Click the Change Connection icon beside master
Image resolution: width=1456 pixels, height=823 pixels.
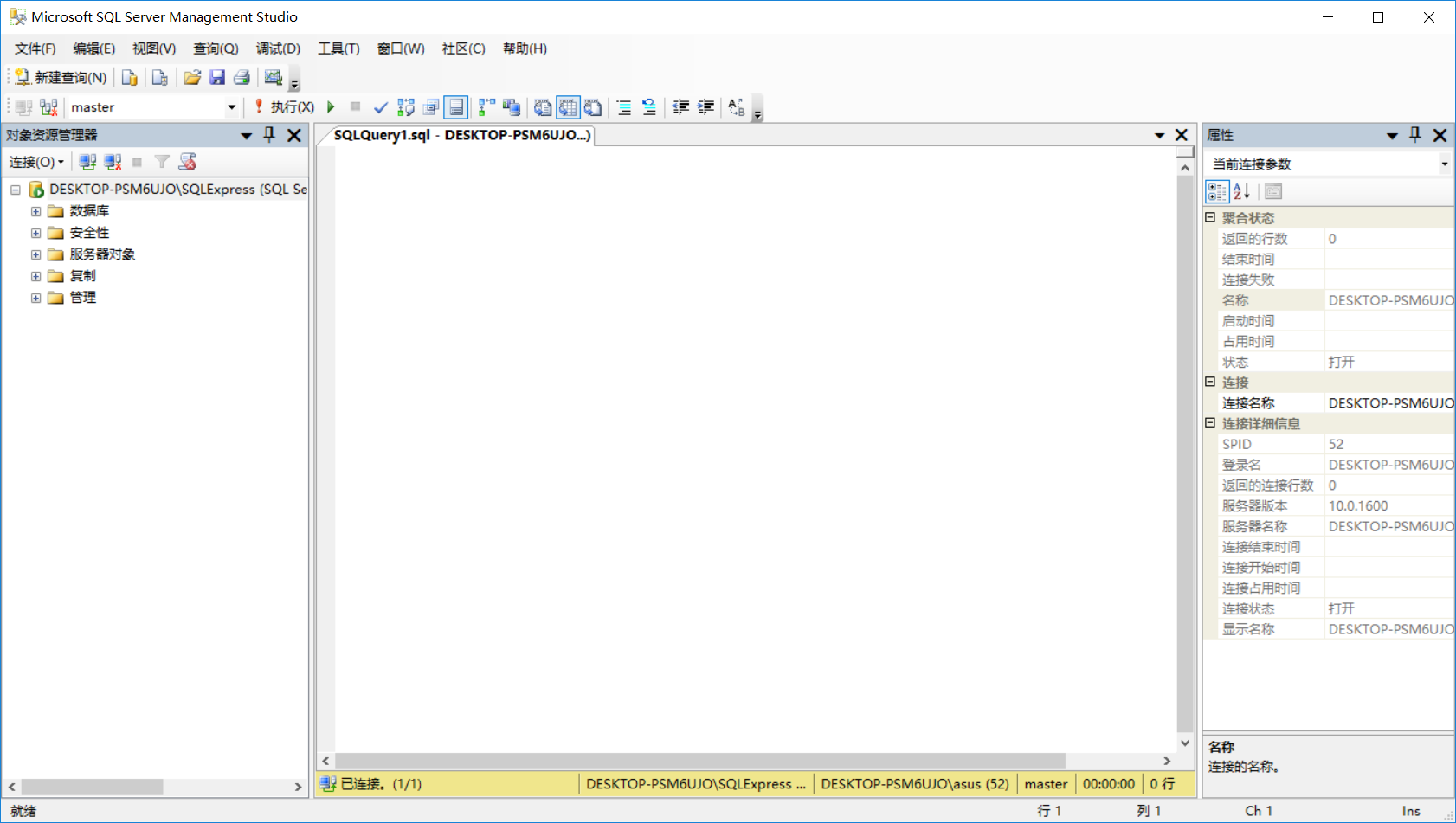tap(48, 107)
